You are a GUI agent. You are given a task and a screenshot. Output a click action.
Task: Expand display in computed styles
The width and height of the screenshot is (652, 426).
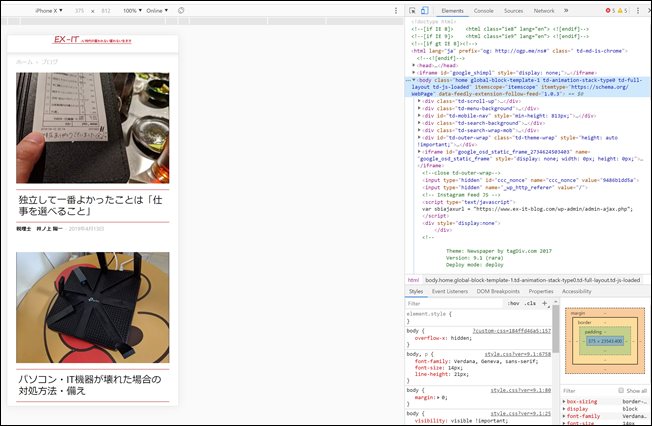tap(564, 409)
